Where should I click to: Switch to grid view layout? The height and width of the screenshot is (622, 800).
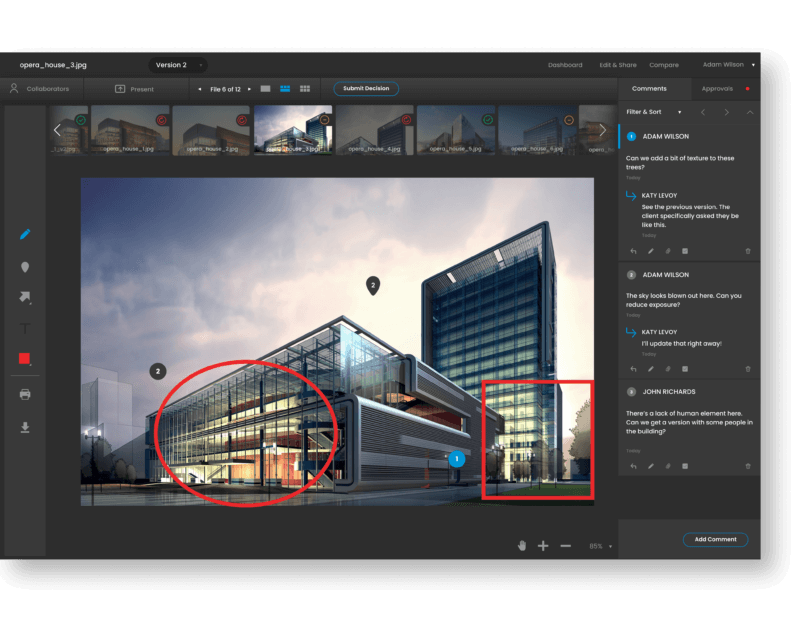click(x=307, y=88)
